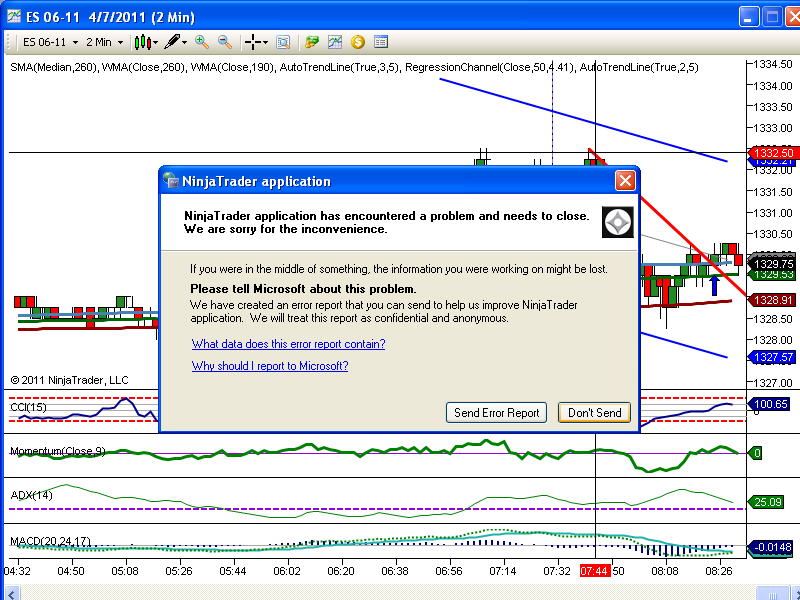Select the Momentum(Close,9) indicator label
800x600 pixels.
[x=58, y=451]
